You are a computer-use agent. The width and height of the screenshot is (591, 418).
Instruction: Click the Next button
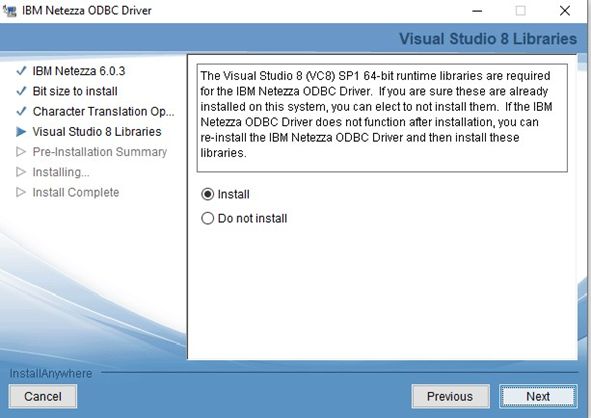(x=538, y=397)
